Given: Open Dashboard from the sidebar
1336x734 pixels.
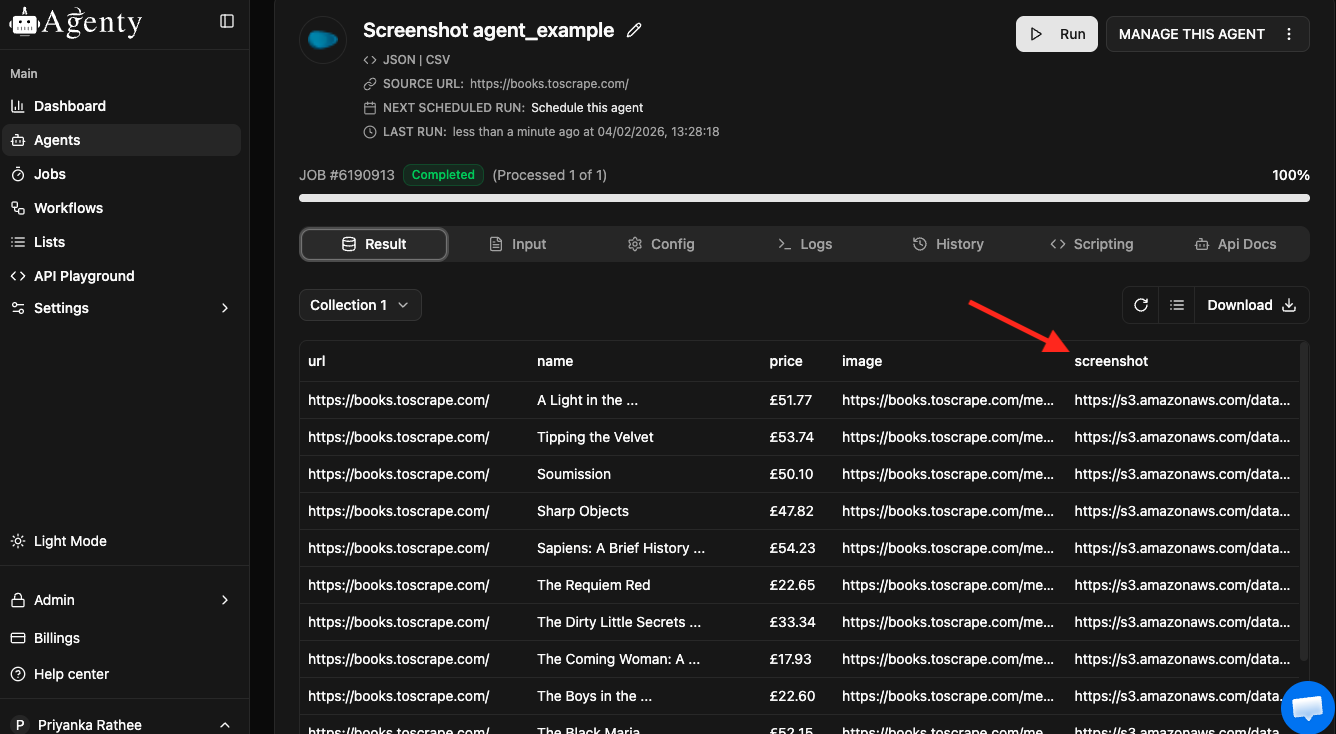Looking at the screenshot, I should pyautogui.click(x=70, y=106).
